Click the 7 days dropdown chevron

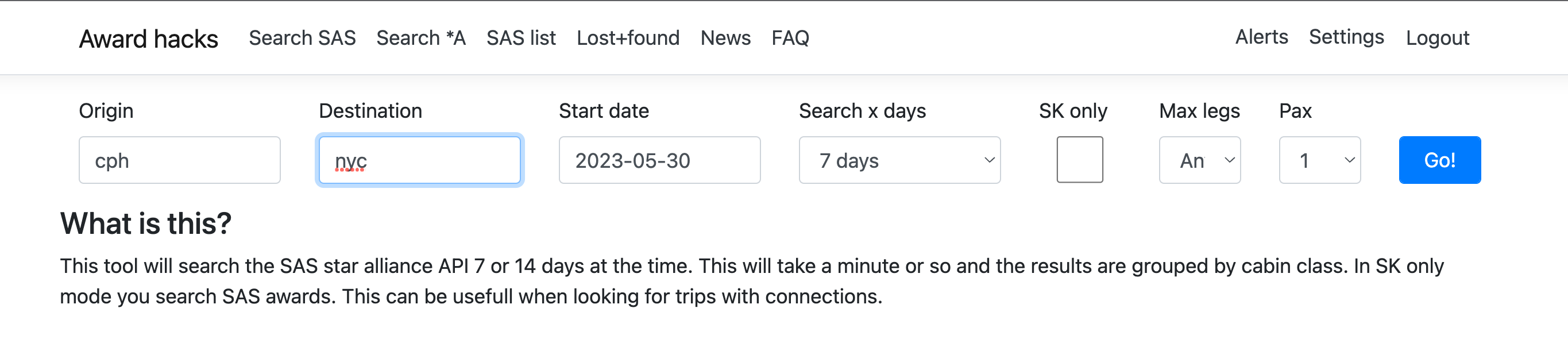click(989, 160)
